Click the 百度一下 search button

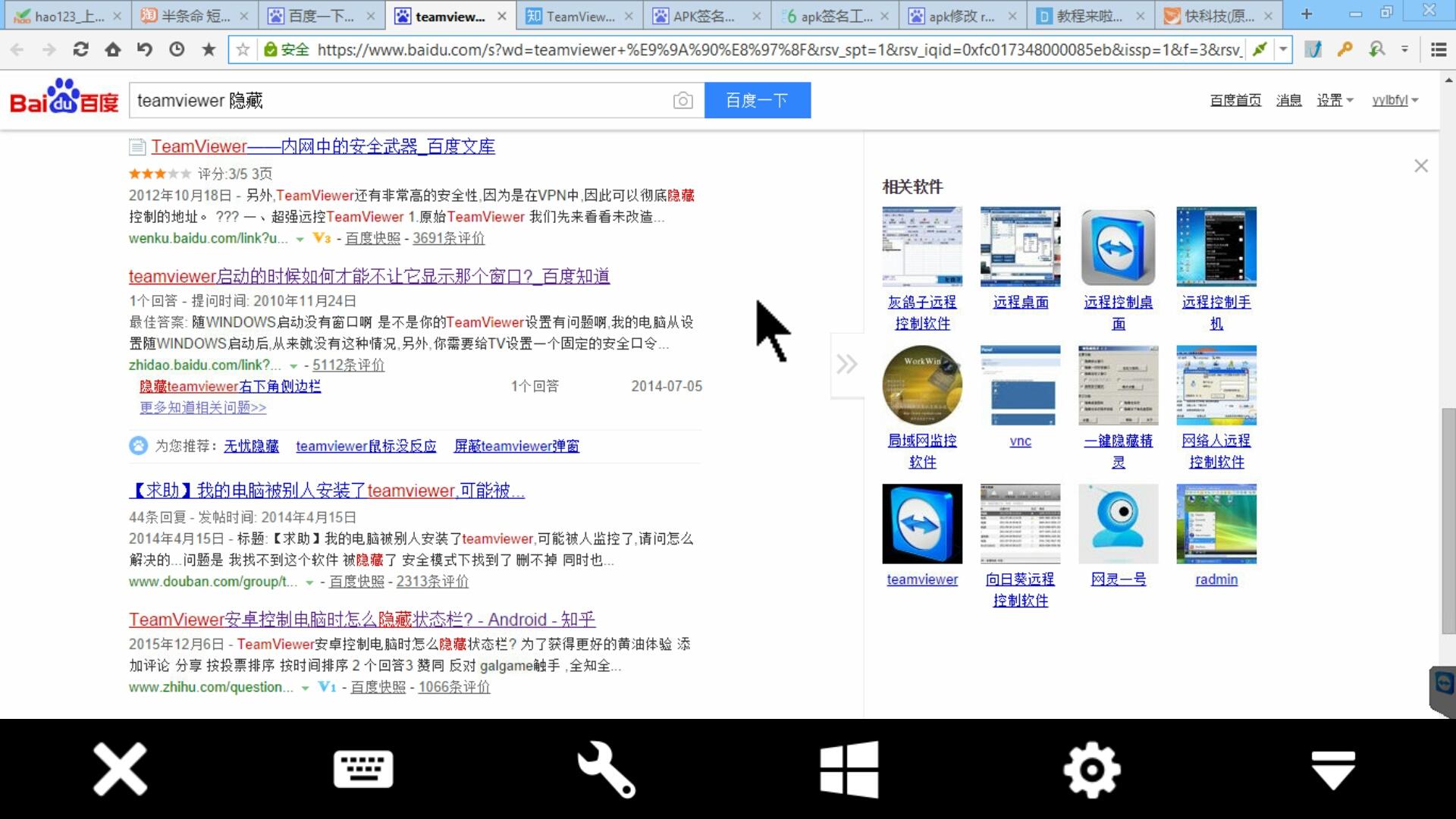[x=758, y=100]
